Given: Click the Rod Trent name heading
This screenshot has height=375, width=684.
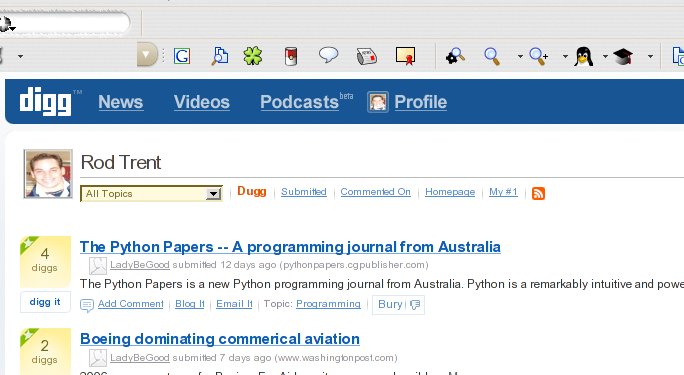Looking at the screenshot, I should pos(121,162).
